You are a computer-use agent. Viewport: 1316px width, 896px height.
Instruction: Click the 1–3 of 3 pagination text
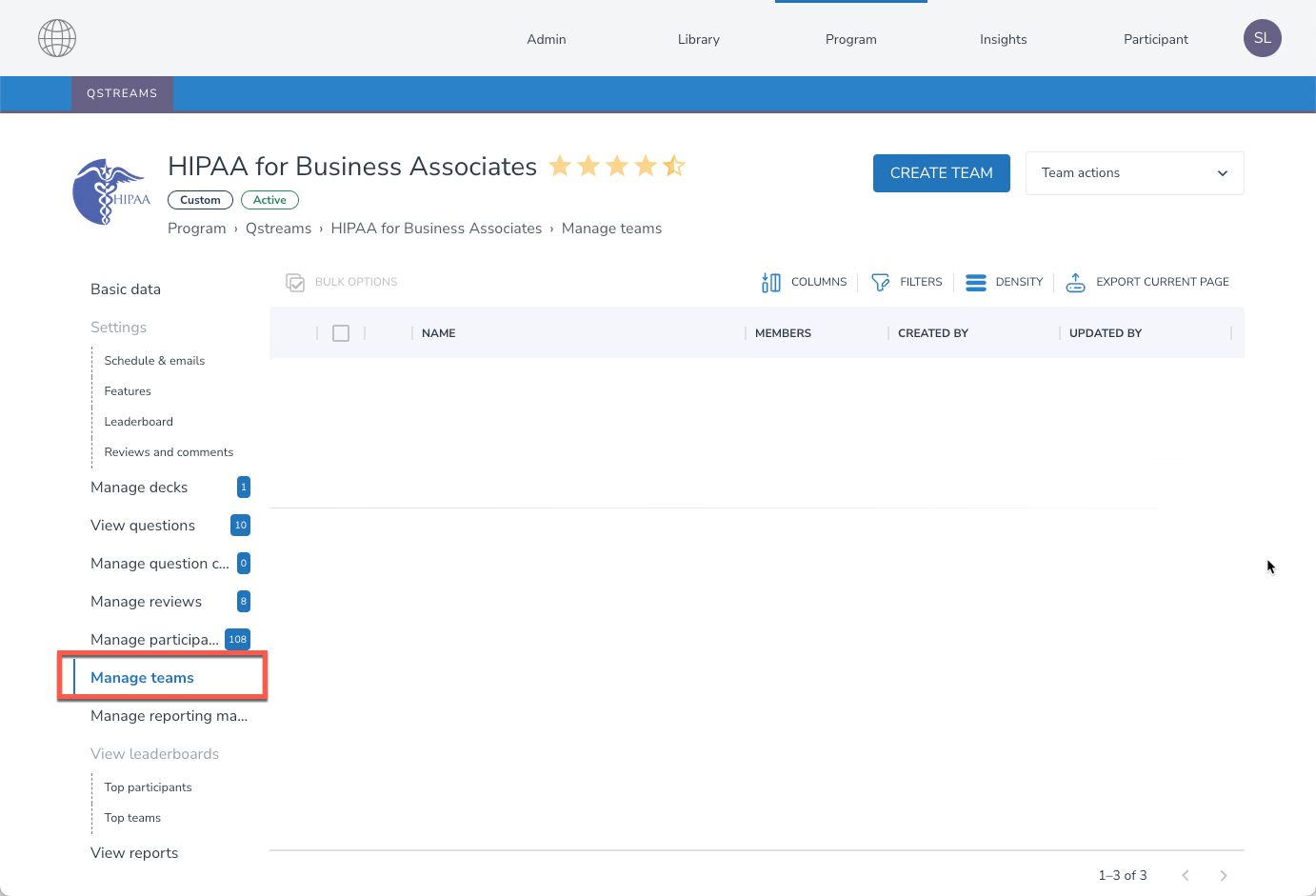pyautogui.click(x=1123, y=875)
